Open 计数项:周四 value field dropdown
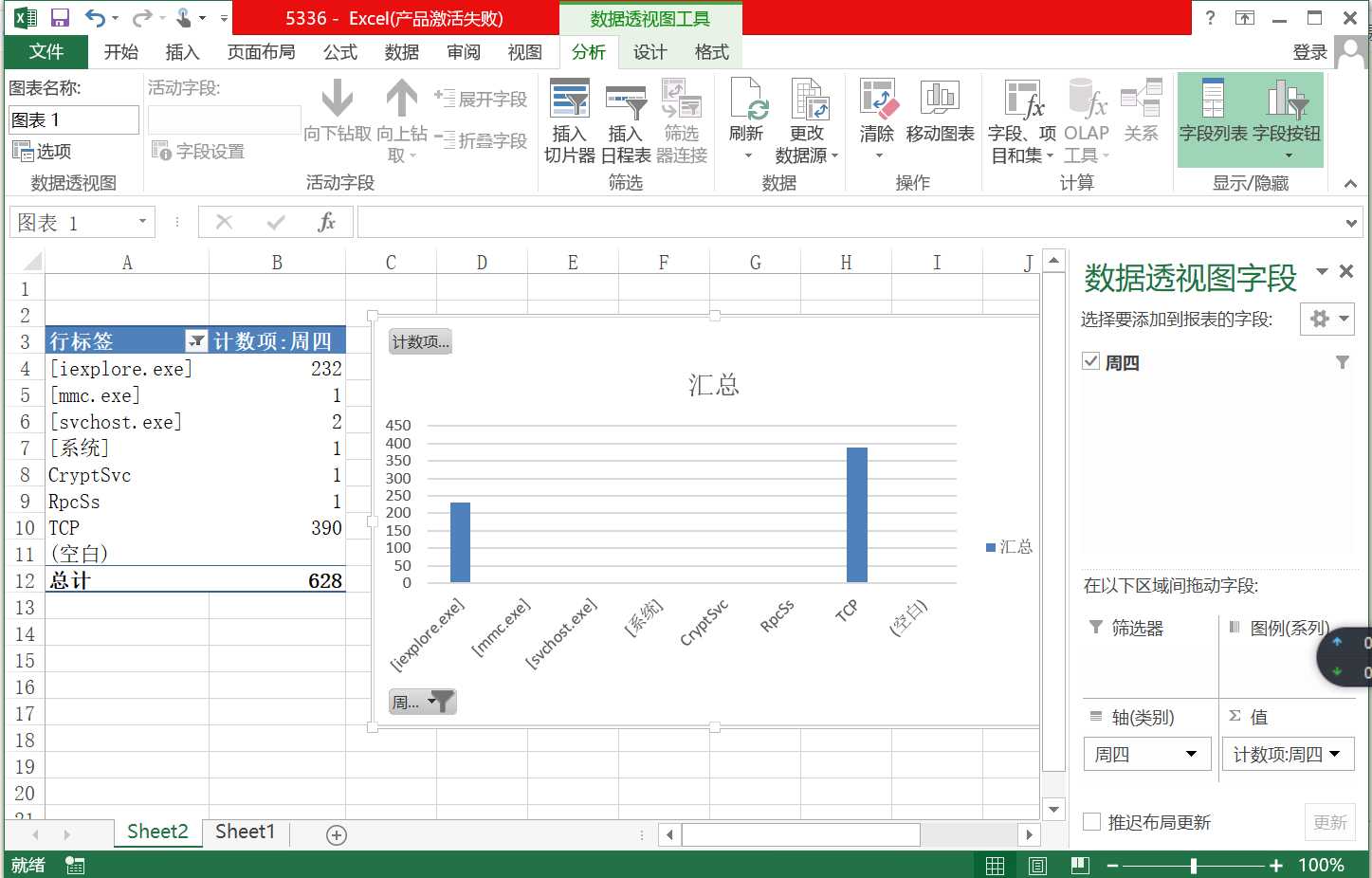1372x878 pixels. (1335, 755)
